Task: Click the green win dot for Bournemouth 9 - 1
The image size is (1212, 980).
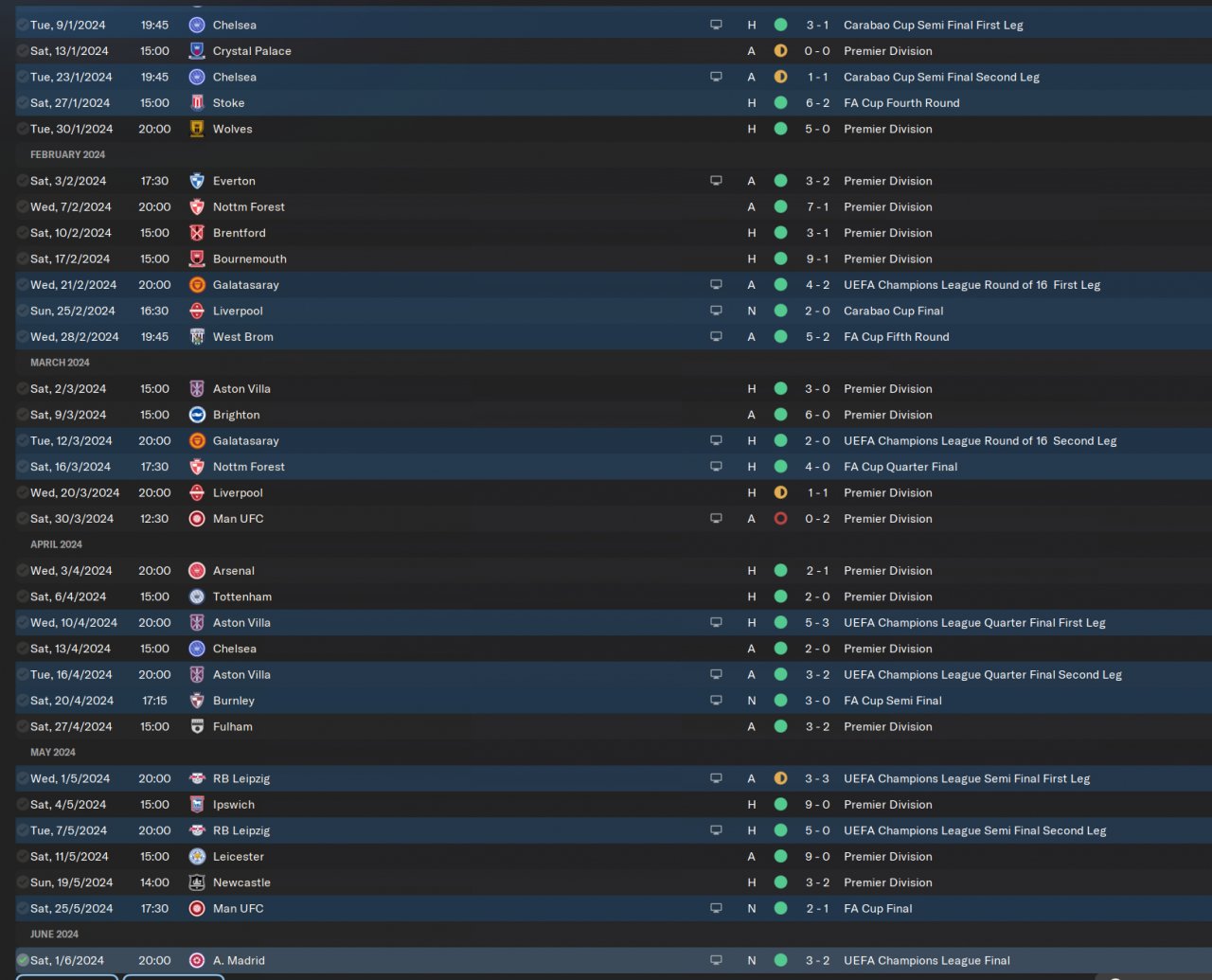Action: [x=780, y=258]
